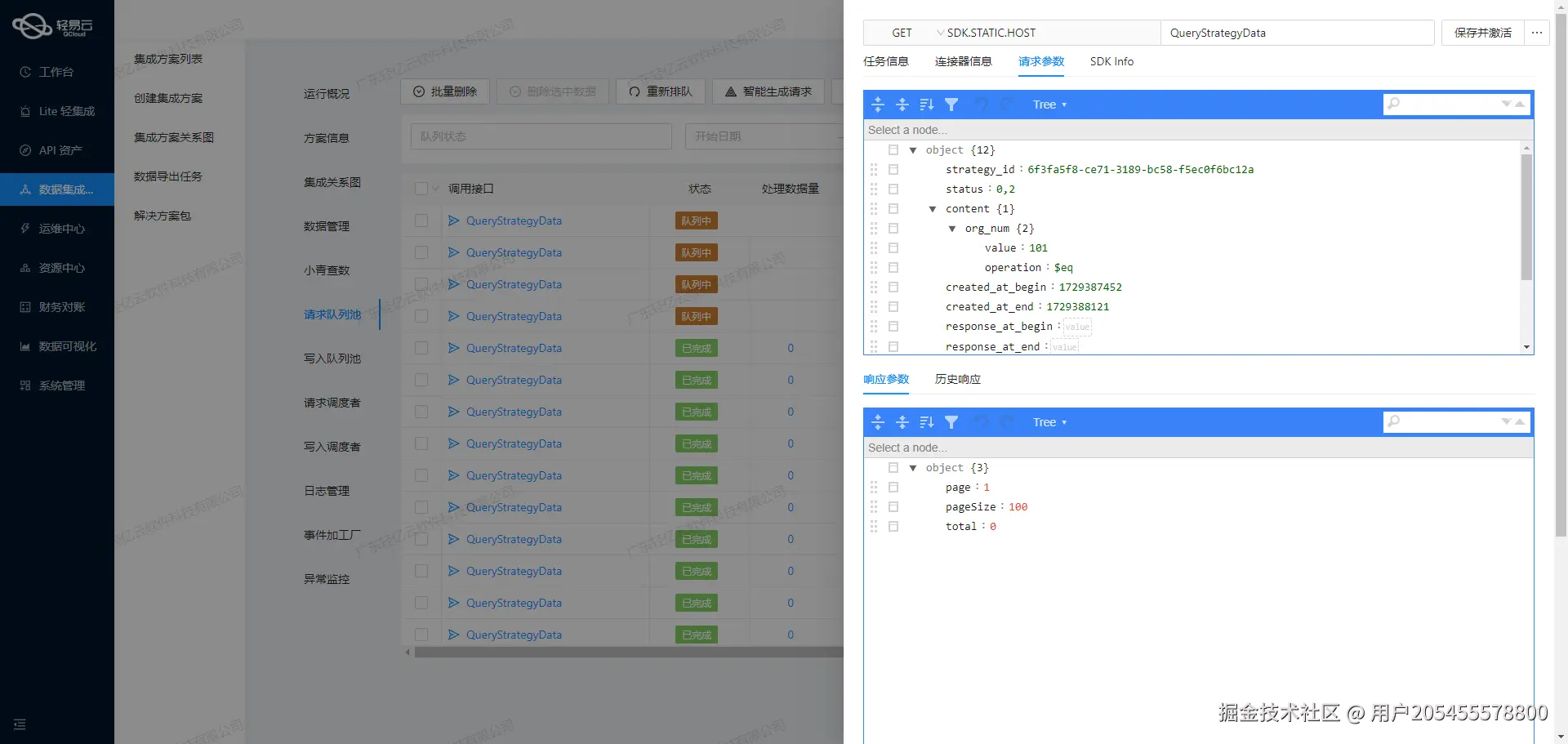1568x744 pixels.
Task: Collapse the org_num {2} node
Action: click(x=952, y=229)
